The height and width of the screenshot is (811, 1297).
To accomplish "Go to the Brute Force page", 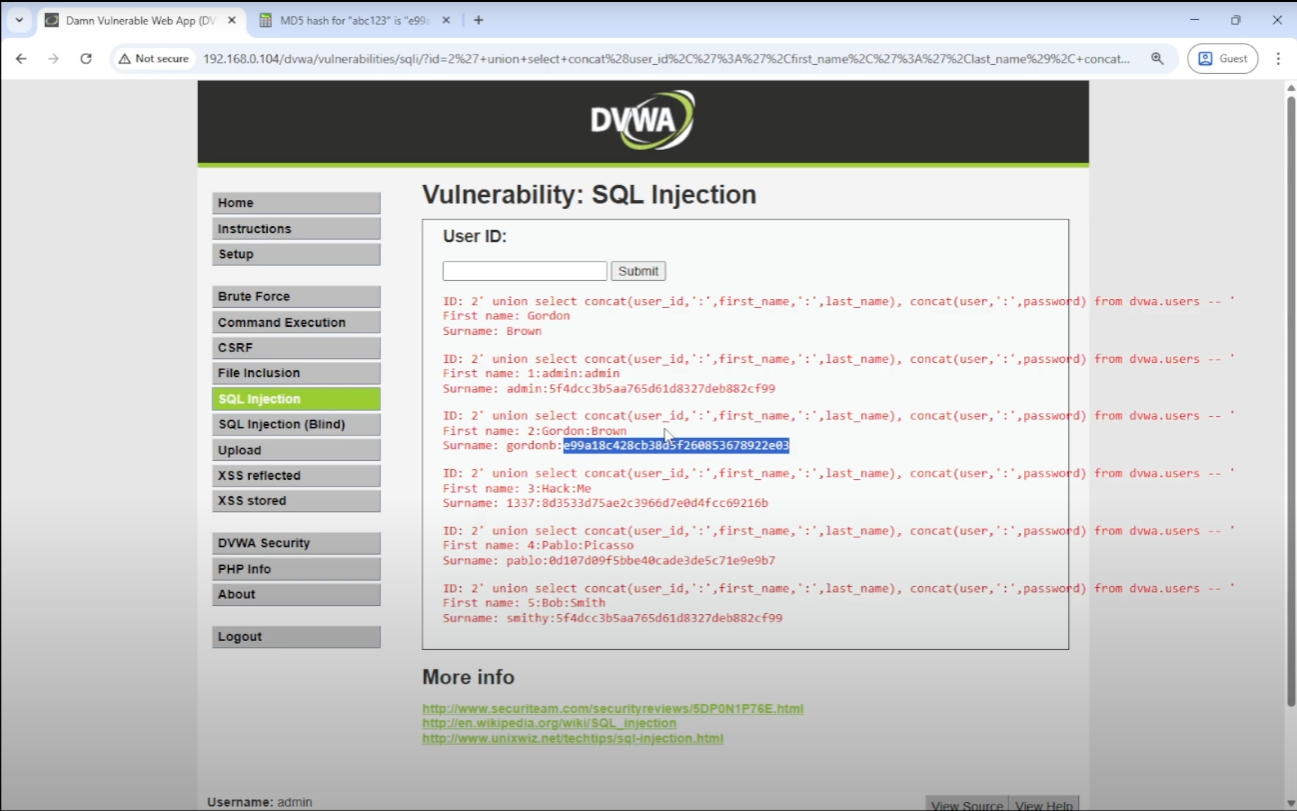I will 296,297.
